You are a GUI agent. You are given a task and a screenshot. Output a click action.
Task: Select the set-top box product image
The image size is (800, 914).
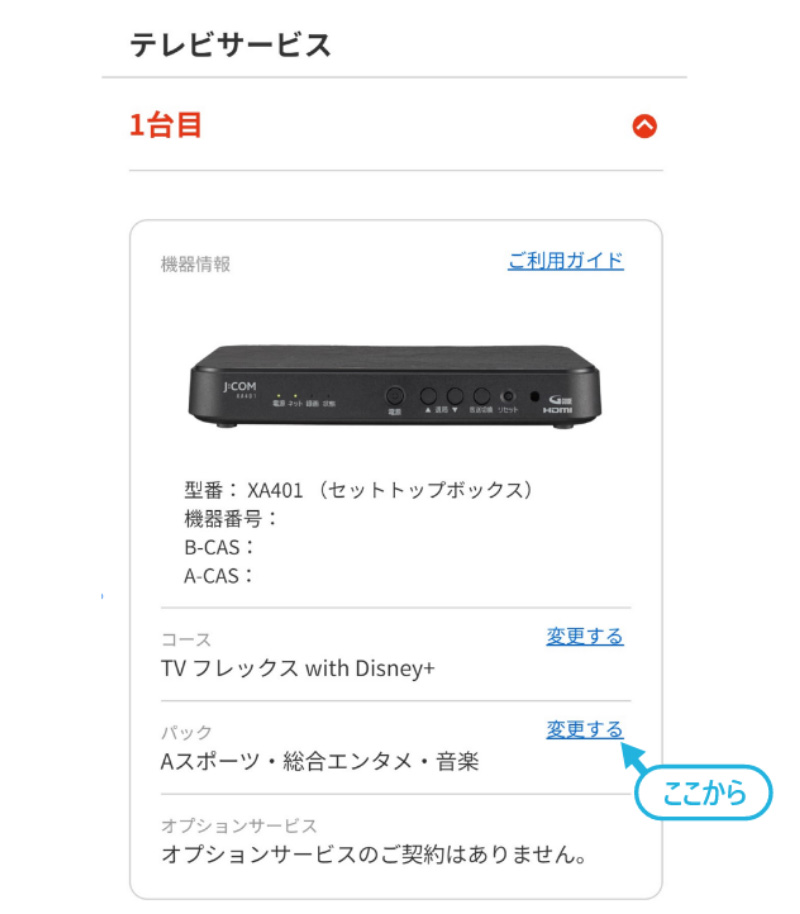395,386
